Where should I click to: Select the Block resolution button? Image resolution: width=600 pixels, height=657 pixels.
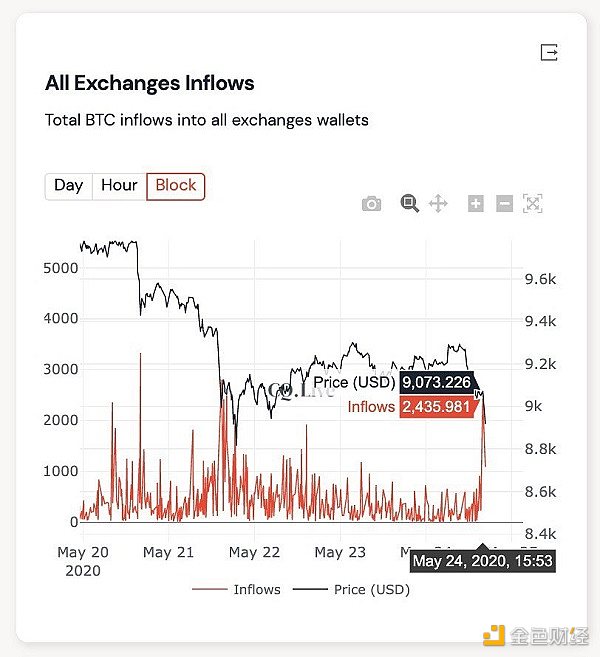(x=176, y=186)
